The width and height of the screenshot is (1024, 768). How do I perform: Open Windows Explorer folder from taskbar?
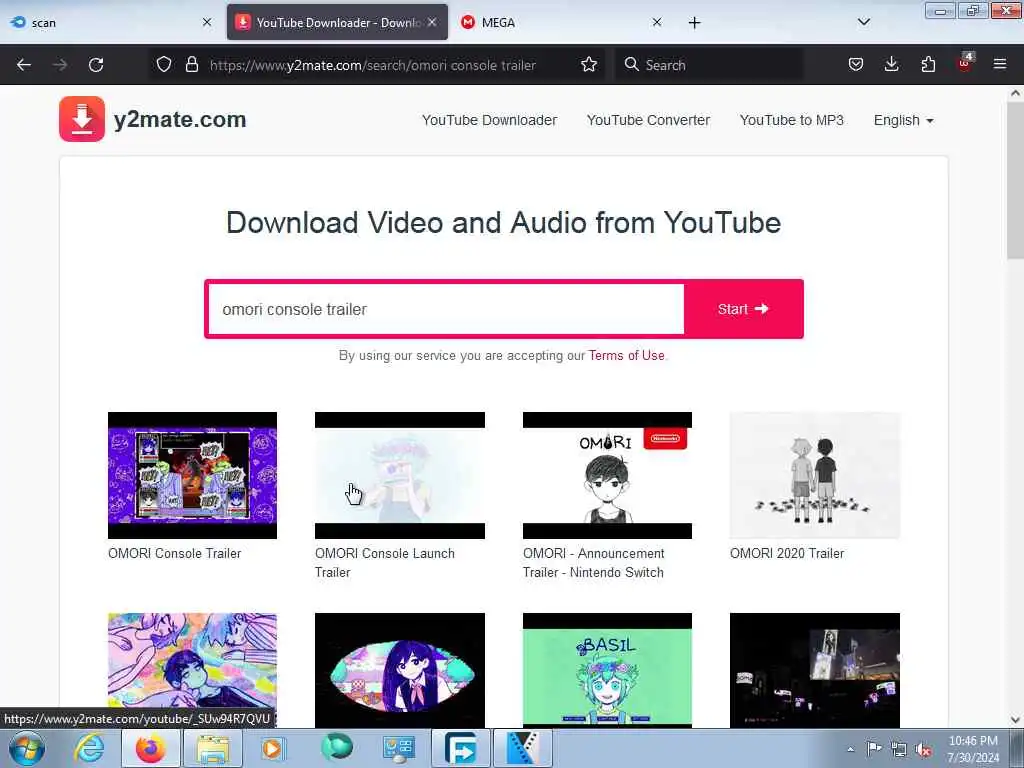point(213,748)
